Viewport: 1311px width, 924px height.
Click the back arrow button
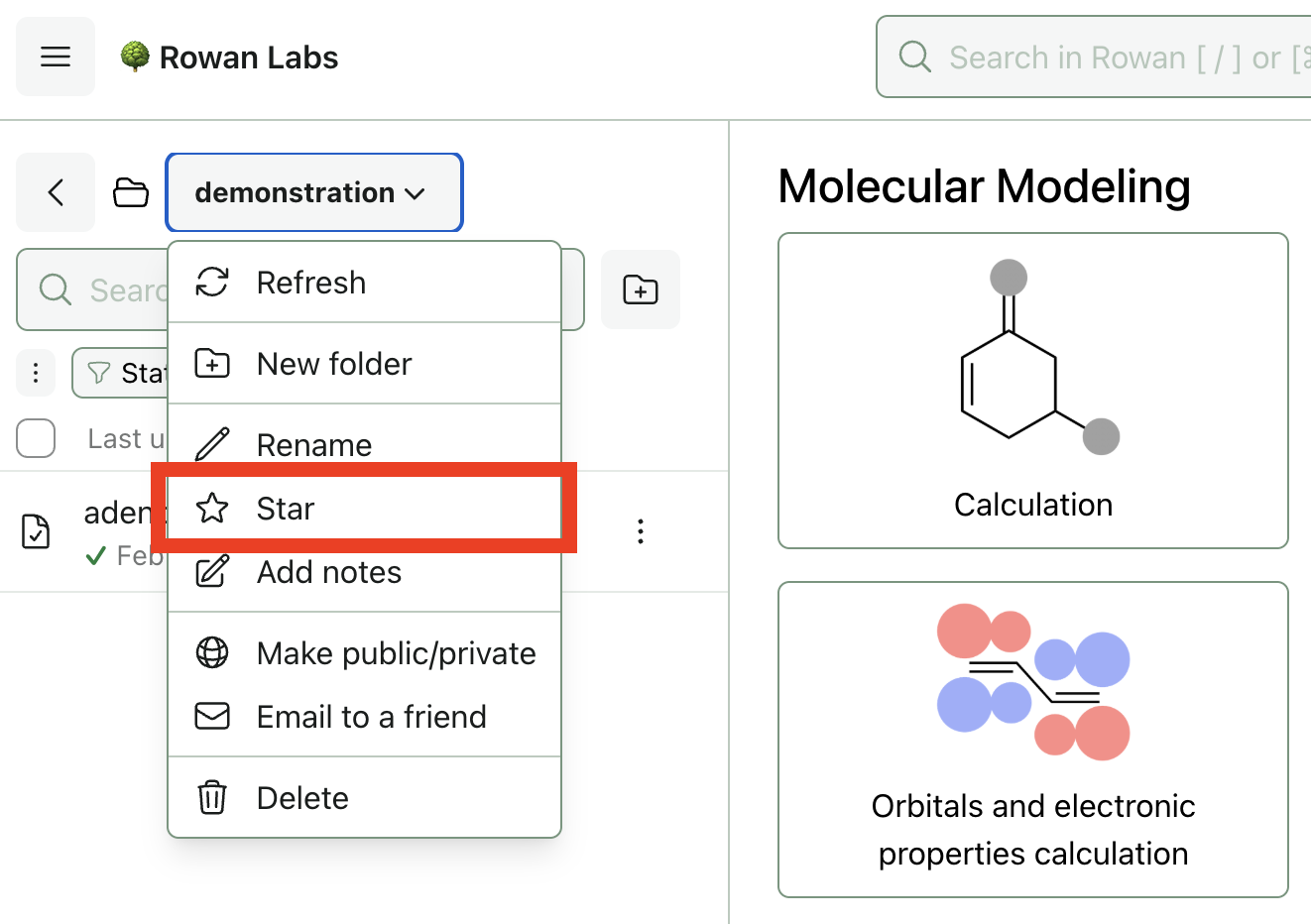pyautogui.click(x=56, y=192)
